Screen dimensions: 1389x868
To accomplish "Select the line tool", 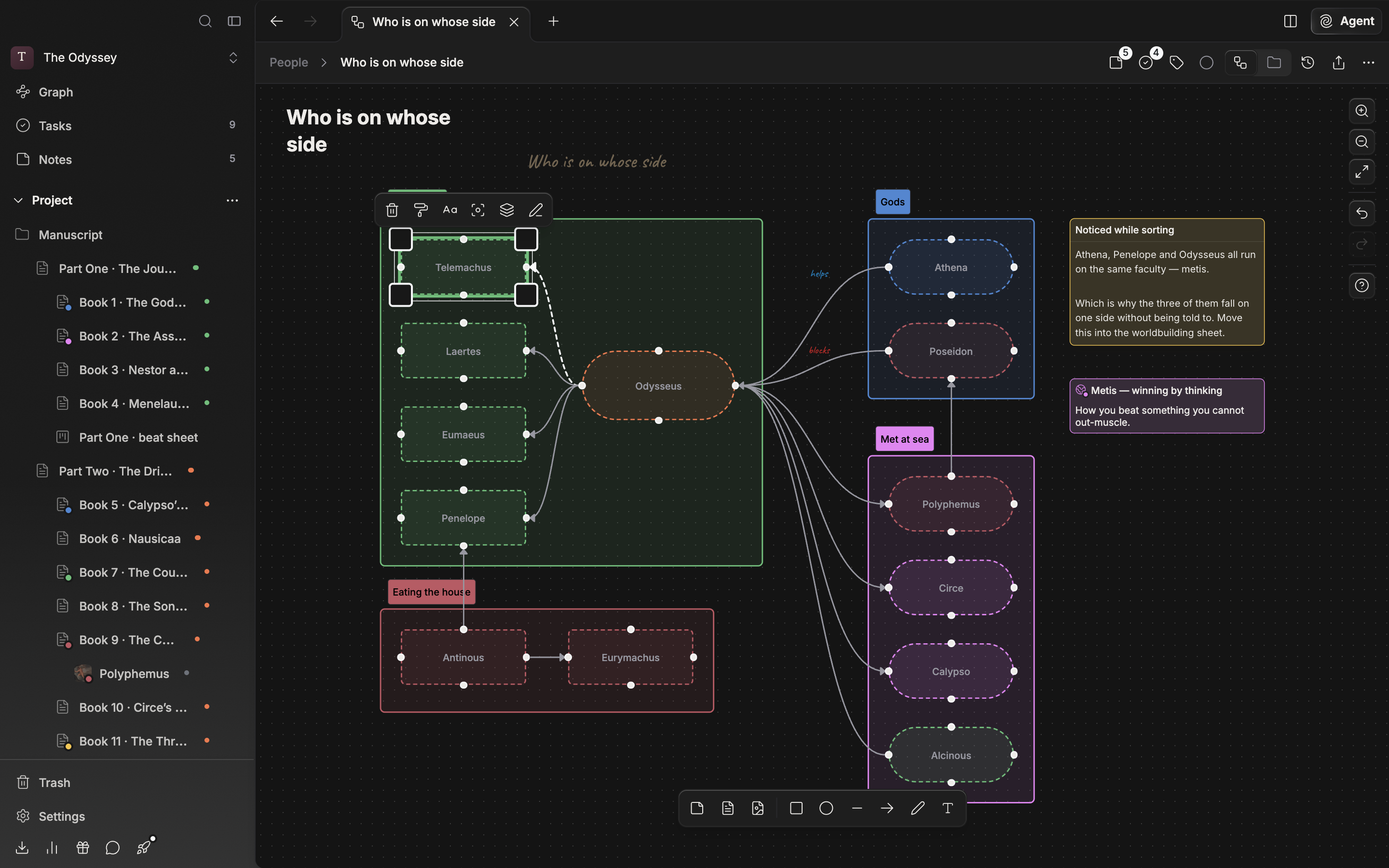I will (857, 808).
